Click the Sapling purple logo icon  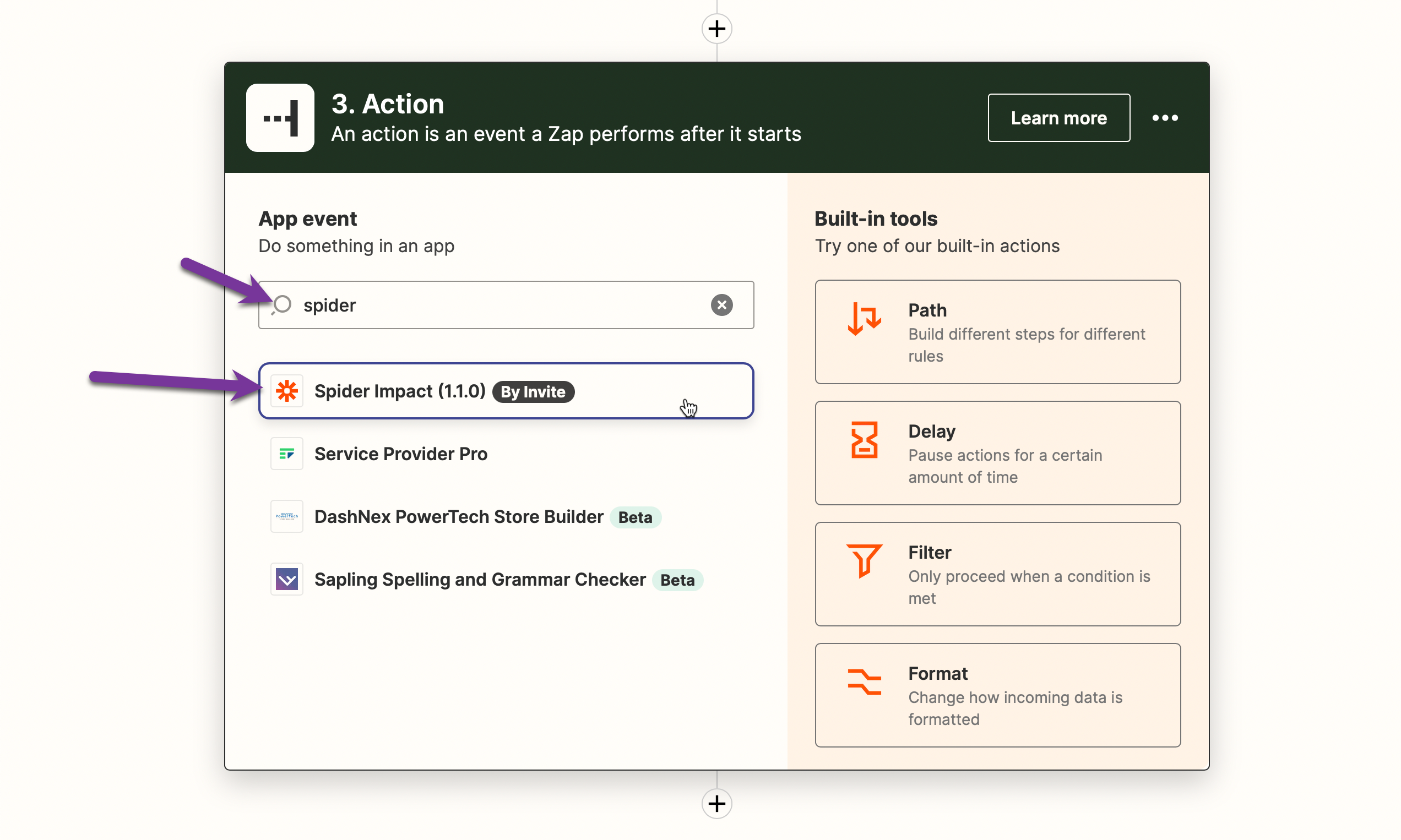pos(286,579)
